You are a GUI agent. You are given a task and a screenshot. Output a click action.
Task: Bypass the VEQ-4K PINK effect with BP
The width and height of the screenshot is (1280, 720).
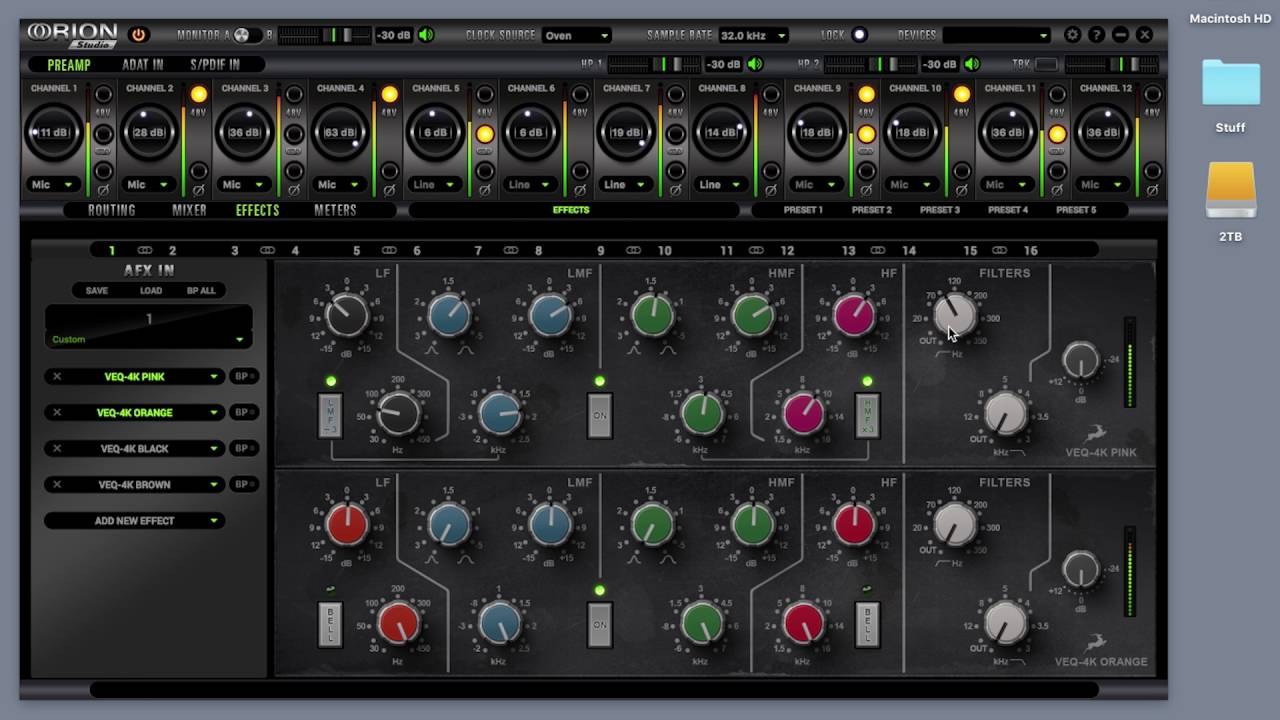tap(243, 377)
